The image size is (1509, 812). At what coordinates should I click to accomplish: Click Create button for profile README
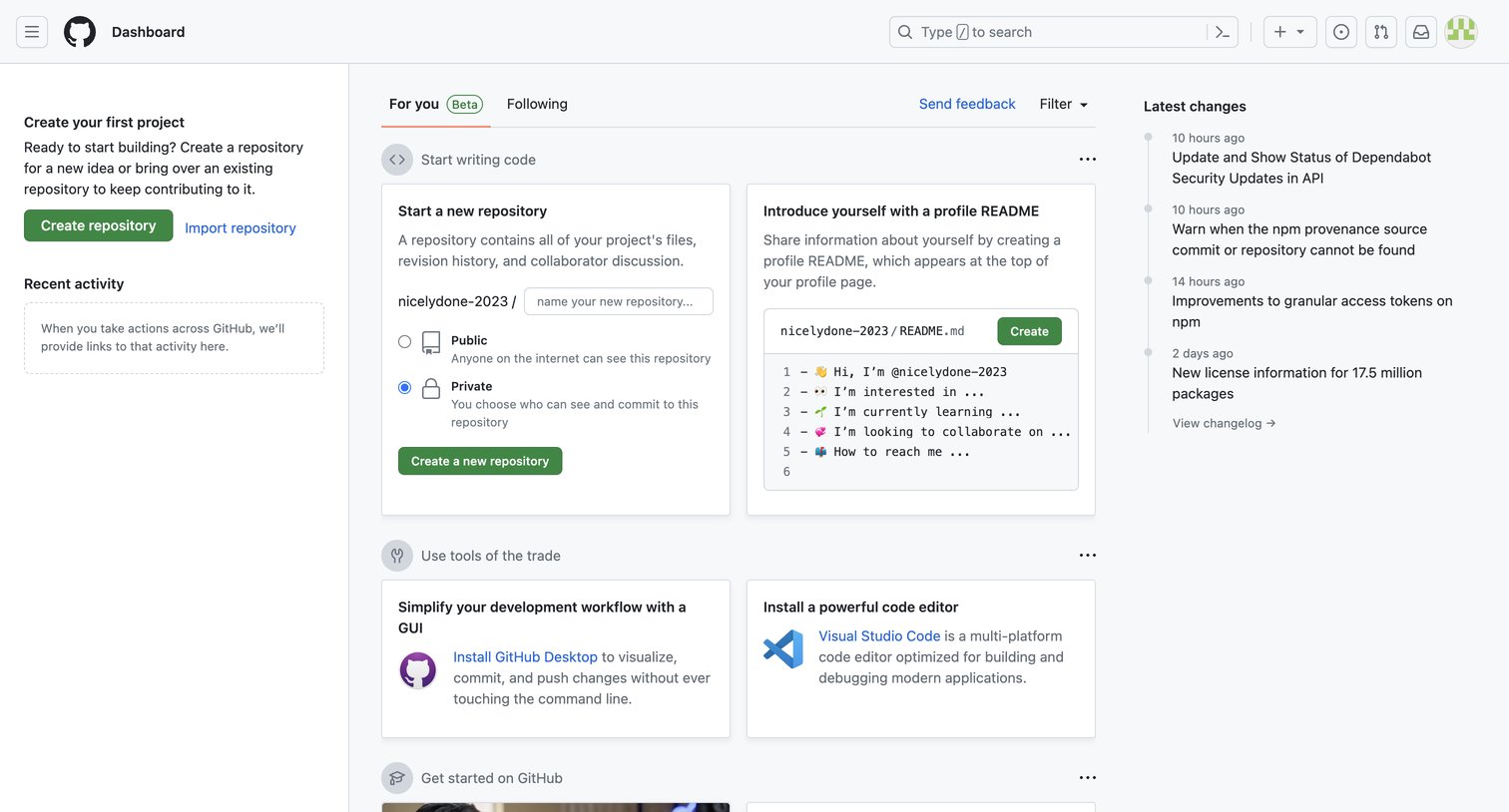[1029, 331]
